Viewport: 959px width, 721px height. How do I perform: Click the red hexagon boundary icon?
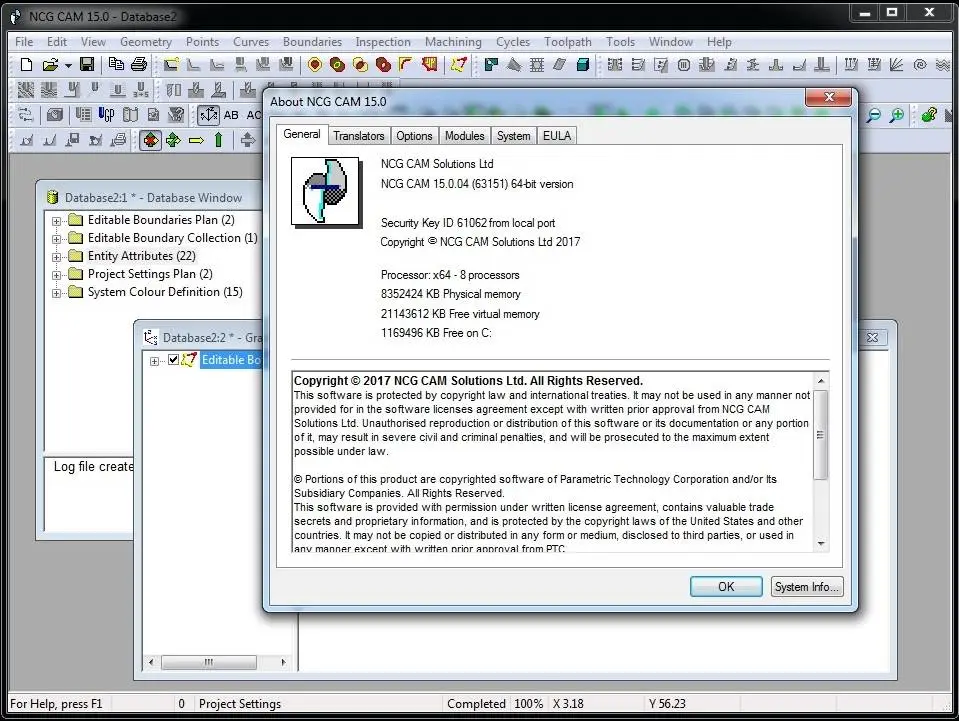pyautogui.click(x=314, y=64)
